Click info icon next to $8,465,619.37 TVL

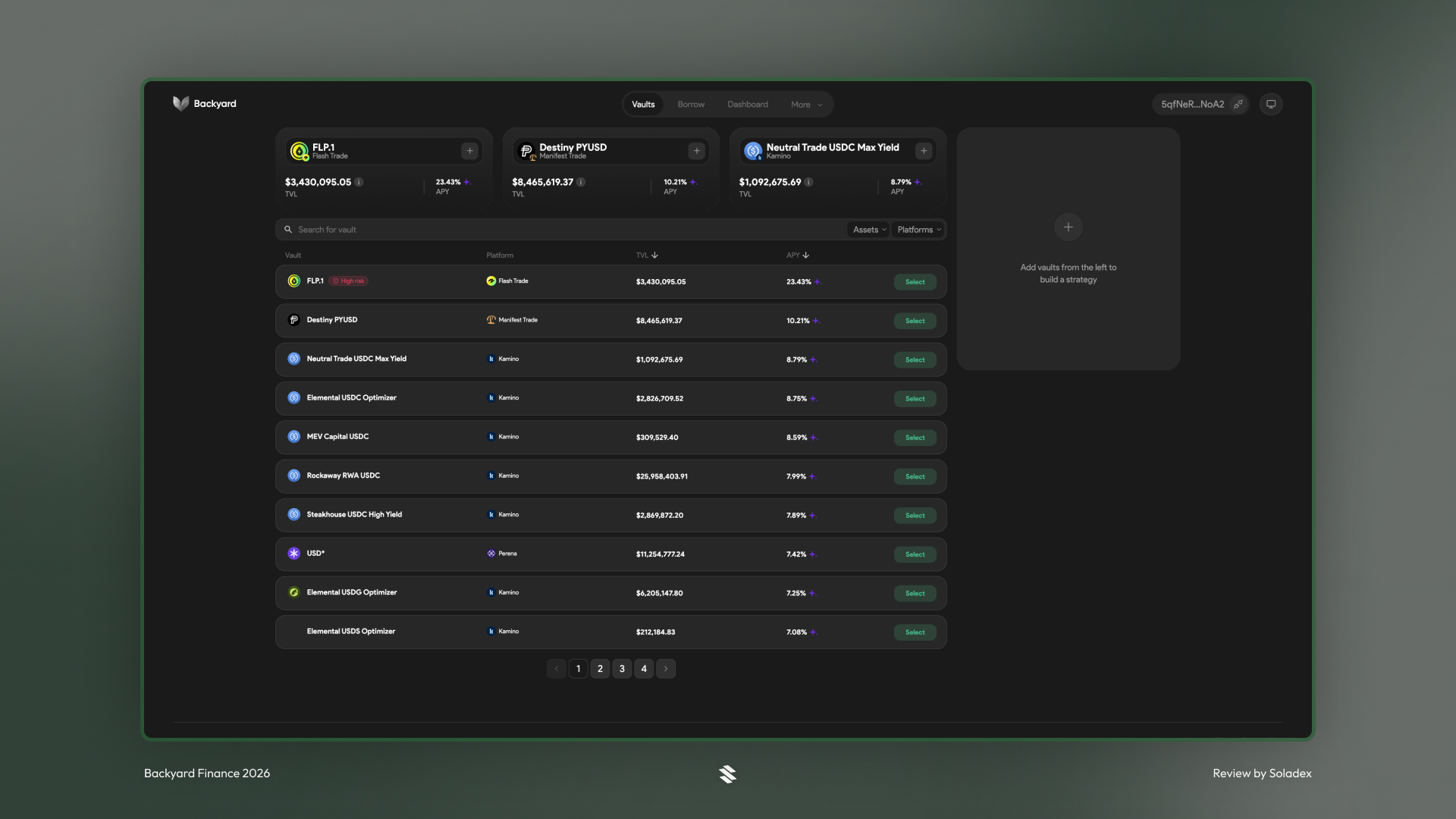click(581, 182)
